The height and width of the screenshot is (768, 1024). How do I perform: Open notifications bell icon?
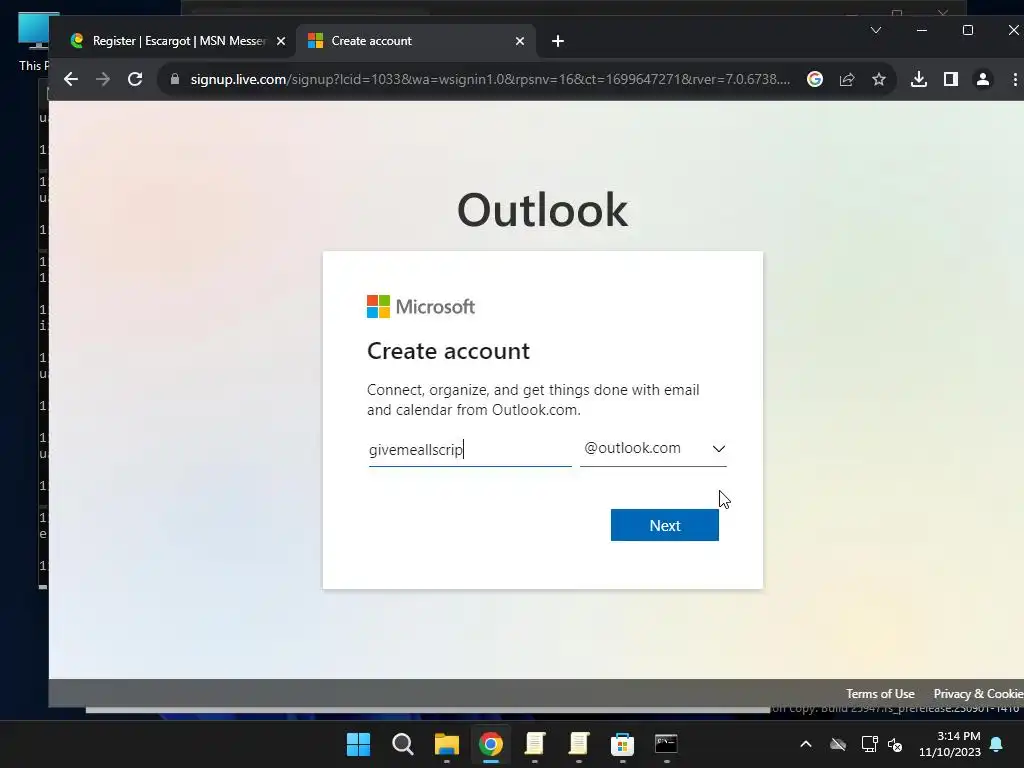[x=997, y=744]
